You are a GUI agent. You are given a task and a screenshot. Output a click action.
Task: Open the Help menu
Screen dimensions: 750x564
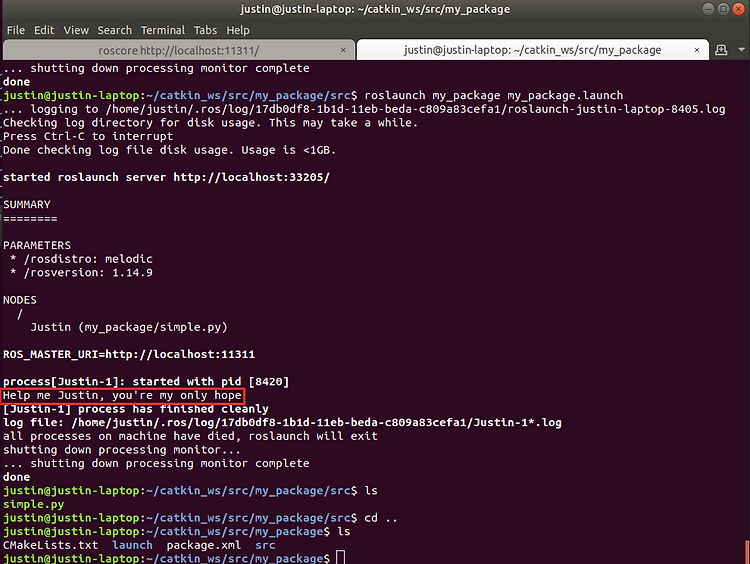pos(238,30)
